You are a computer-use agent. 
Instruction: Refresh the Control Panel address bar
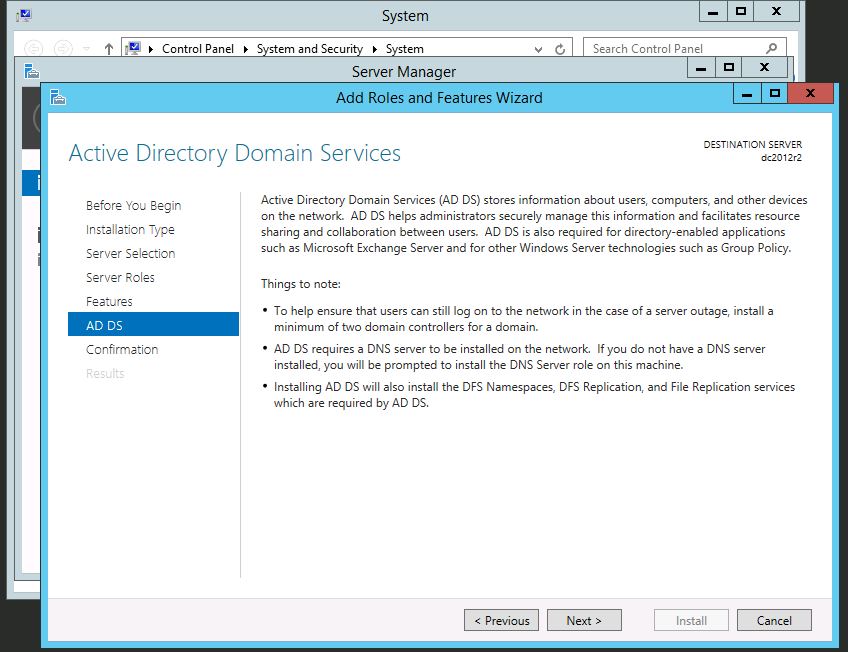(560, 49)
